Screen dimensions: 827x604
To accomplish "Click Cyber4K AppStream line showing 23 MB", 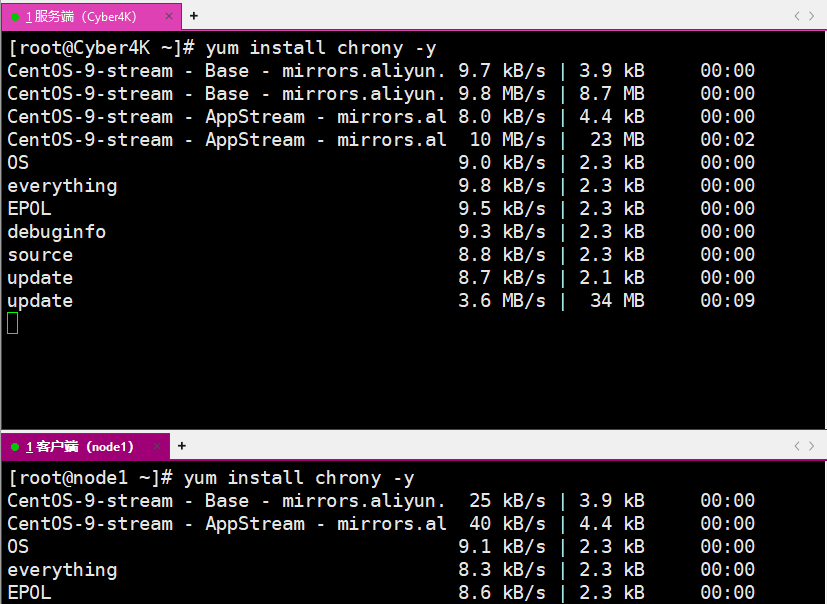I will (x=381, y=140).
